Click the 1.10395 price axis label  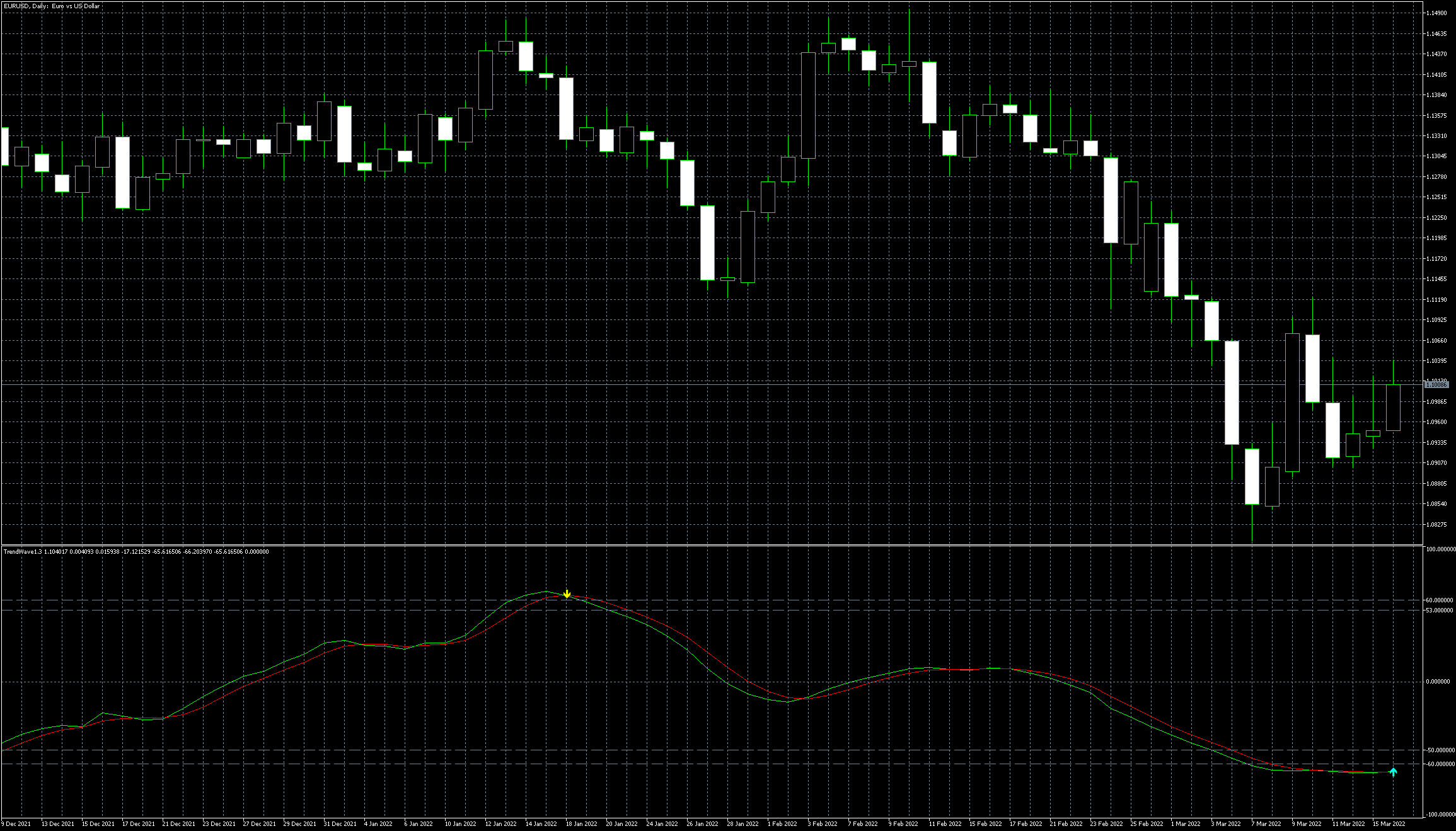coord(1436,361)
